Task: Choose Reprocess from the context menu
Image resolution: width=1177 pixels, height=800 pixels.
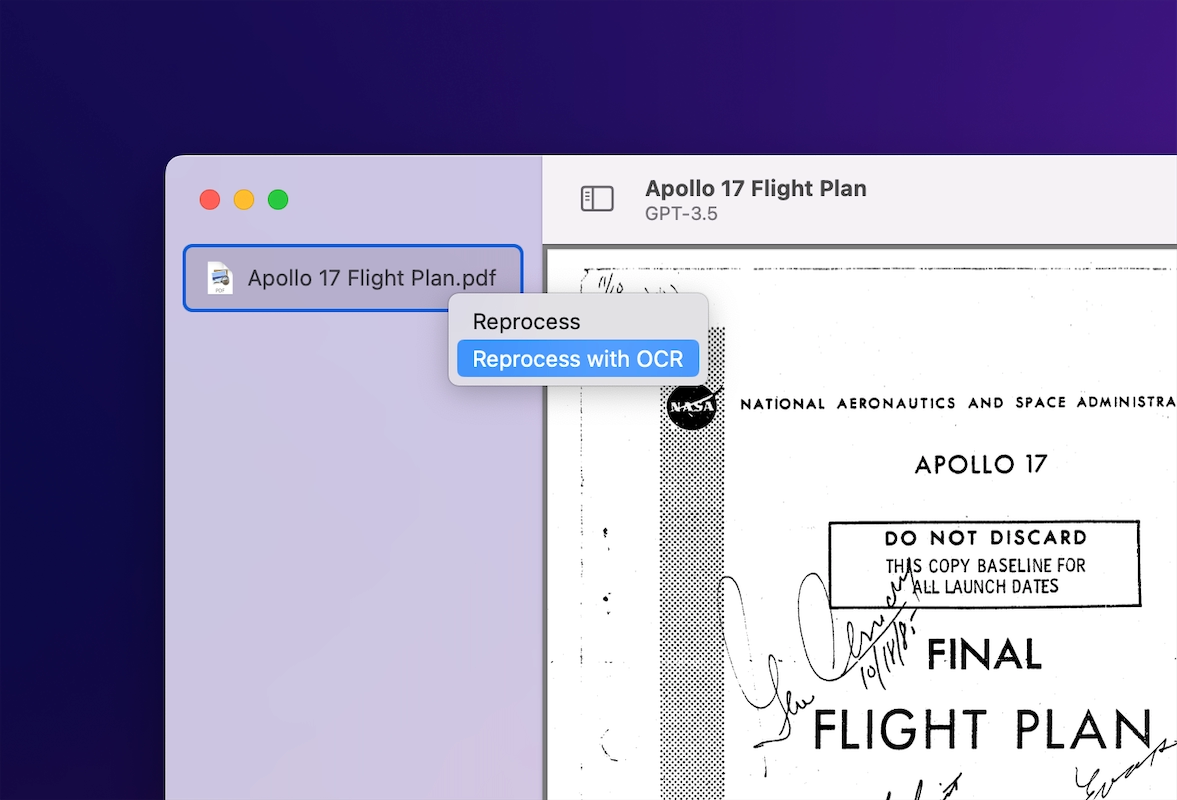Action: point(527,321)
